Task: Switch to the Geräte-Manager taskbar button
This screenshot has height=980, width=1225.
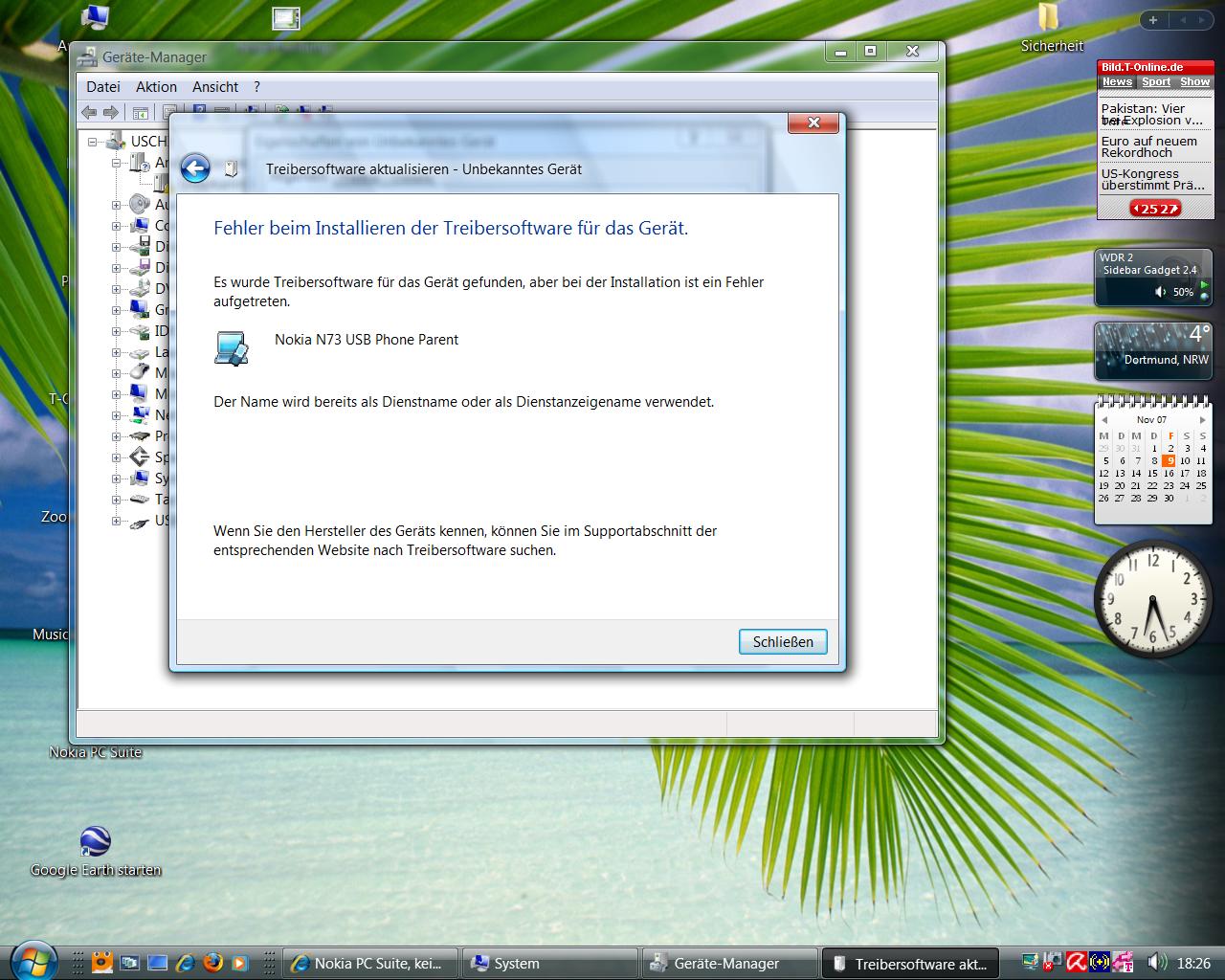Action: click(730, 963)
